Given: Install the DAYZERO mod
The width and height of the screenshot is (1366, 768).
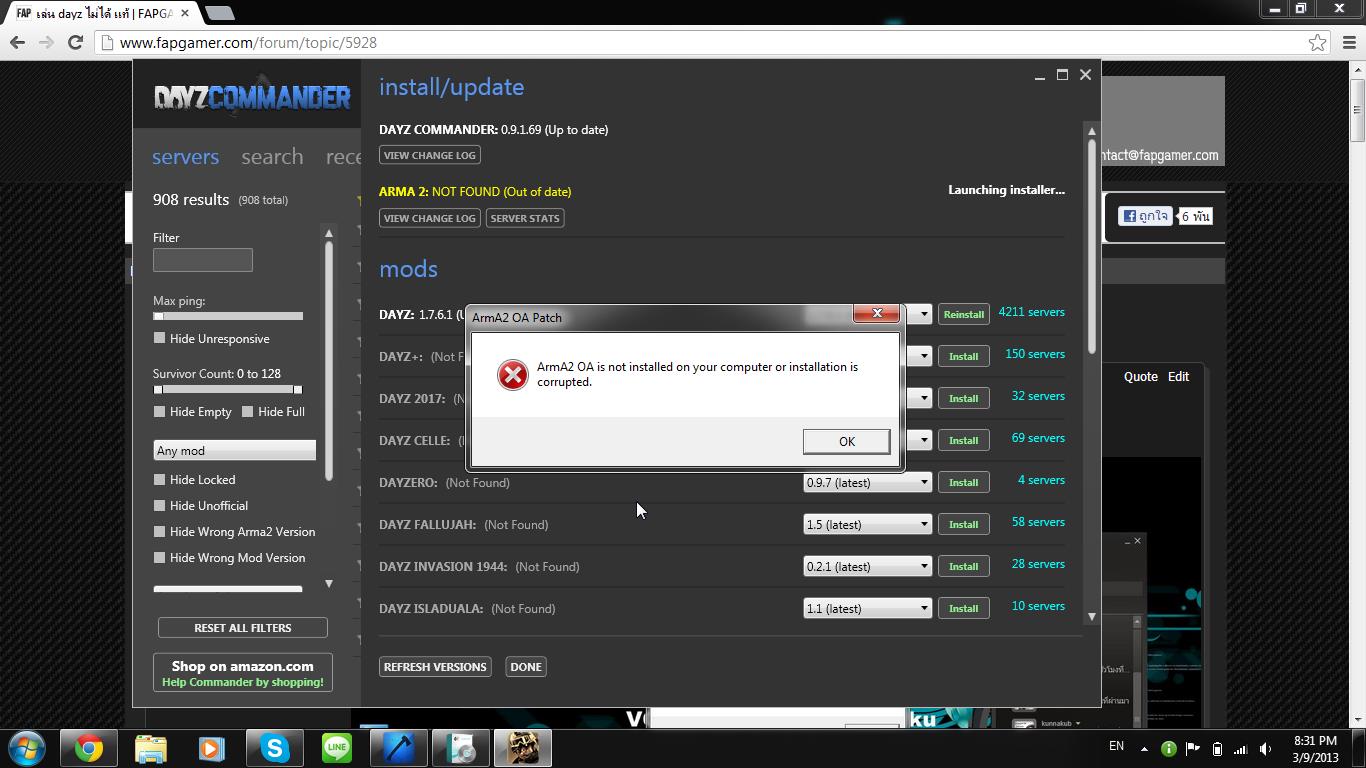Looking at the screenshot, I should (x=964, y=482).
